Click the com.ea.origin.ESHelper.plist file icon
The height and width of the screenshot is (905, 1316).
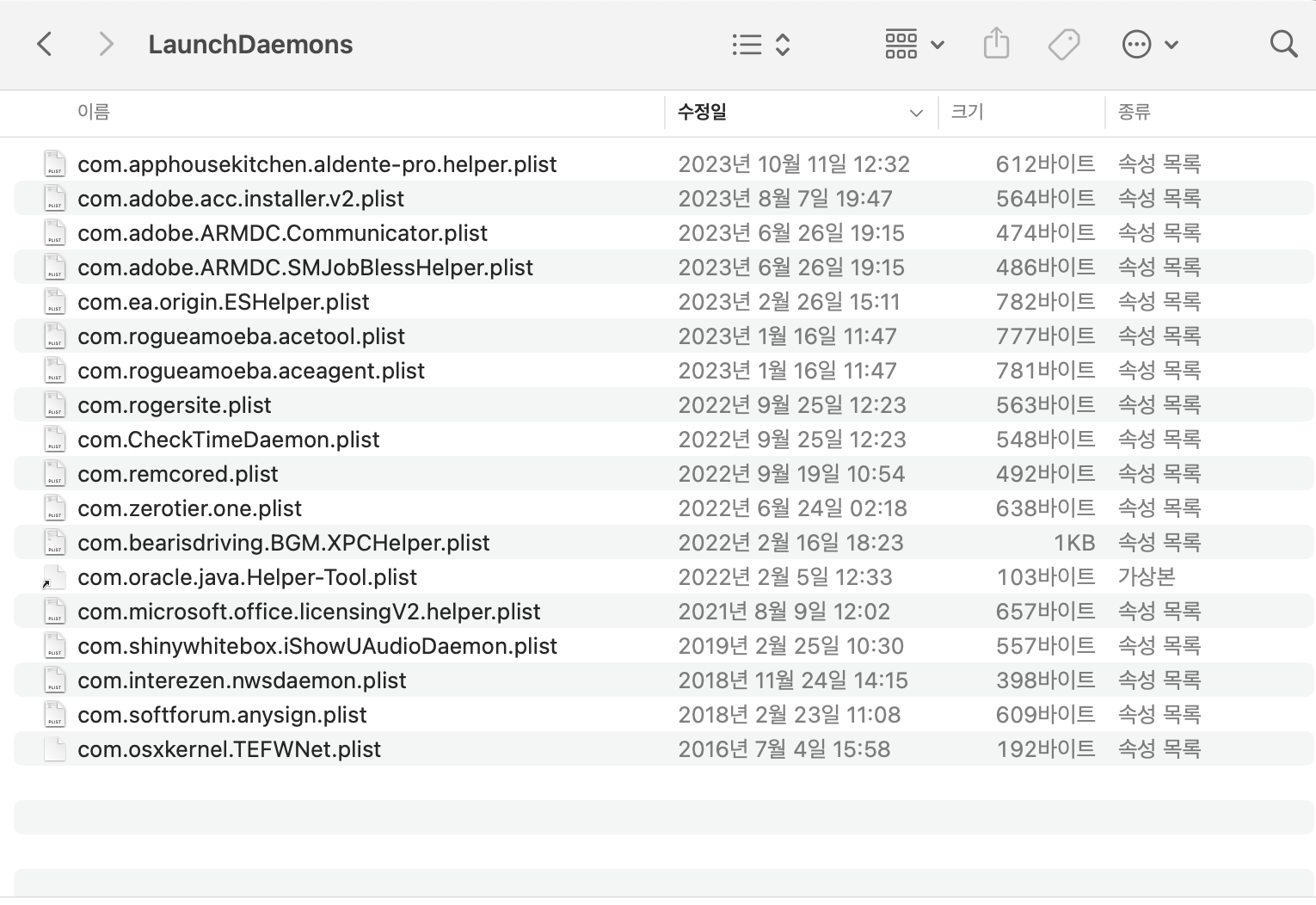tap(55, 301)
